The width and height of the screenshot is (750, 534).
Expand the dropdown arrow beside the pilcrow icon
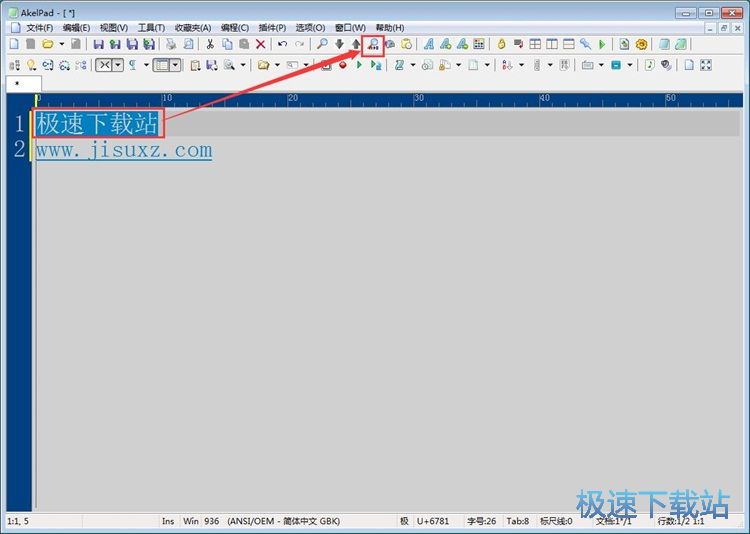click(x=146, y=65)
